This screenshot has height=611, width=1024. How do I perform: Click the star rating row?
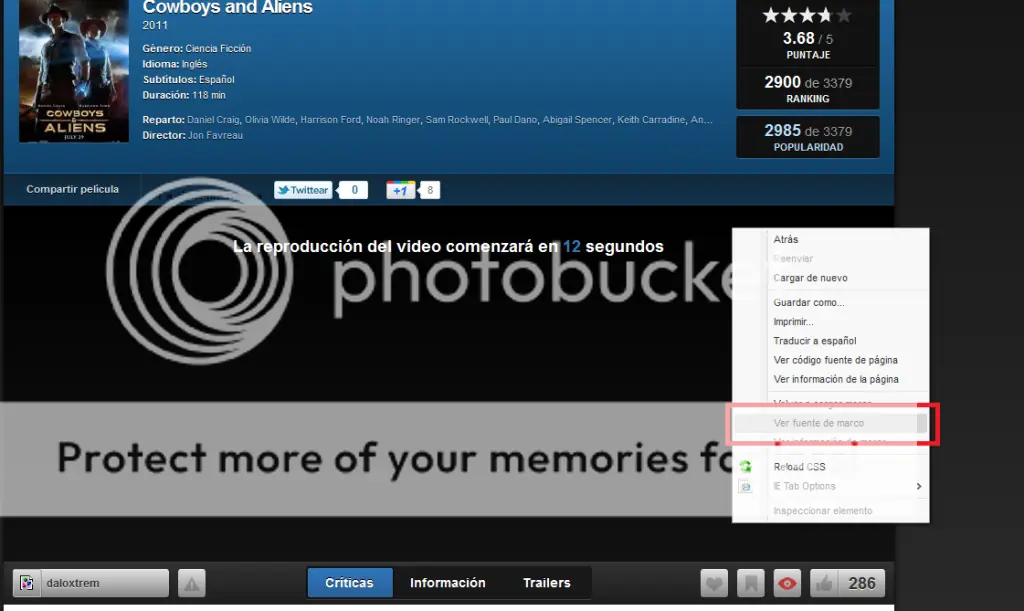pyautogui.click(x=807, y=15)
